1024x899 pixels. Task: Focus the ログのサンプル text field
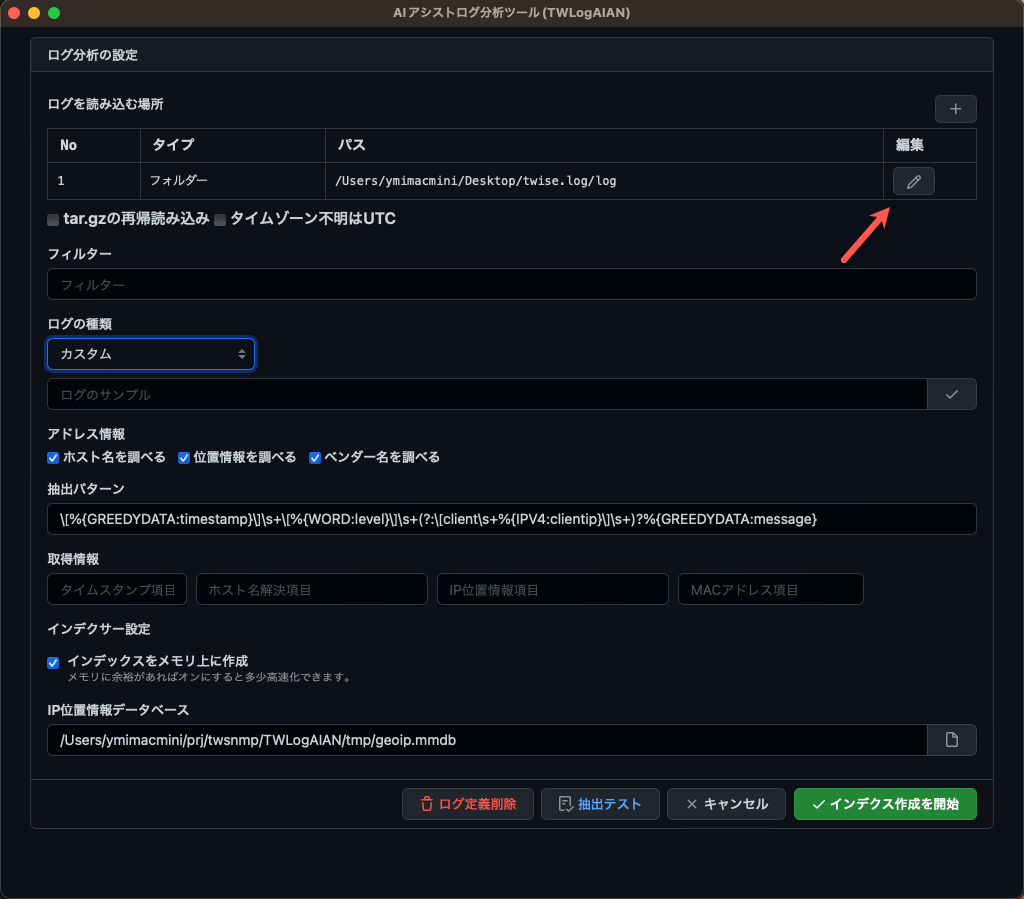(487, 394)
